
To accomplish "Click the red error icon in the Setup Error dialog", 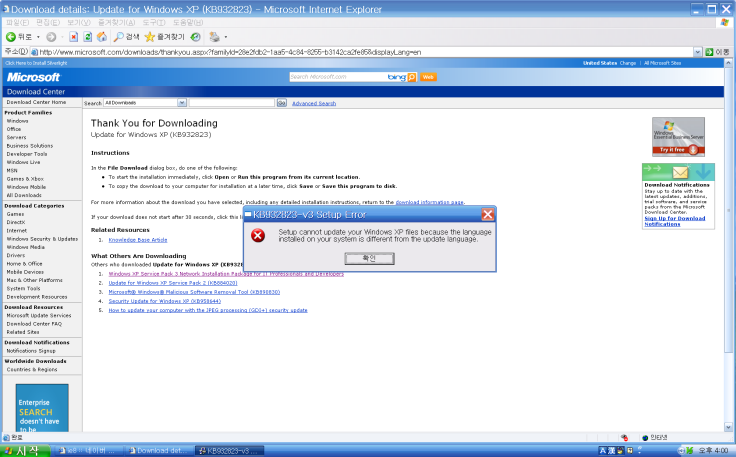I will click(x=258, y=235).
